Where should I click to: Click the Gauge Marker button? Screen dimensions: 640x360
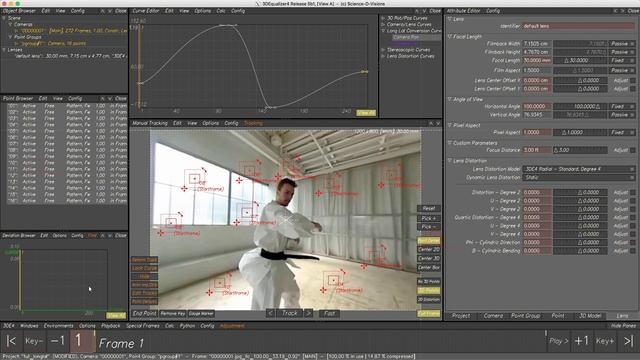(x=201, y=313)
